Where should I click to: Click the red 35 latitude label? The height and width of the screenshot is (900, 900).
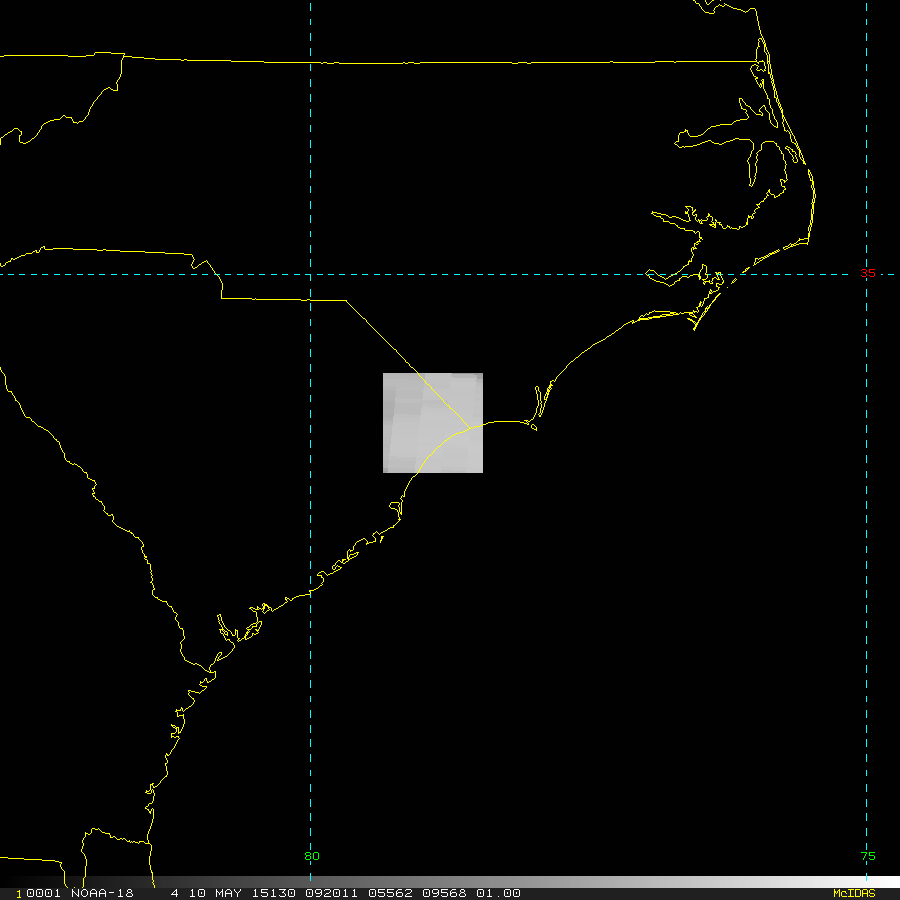click(867, 274)
